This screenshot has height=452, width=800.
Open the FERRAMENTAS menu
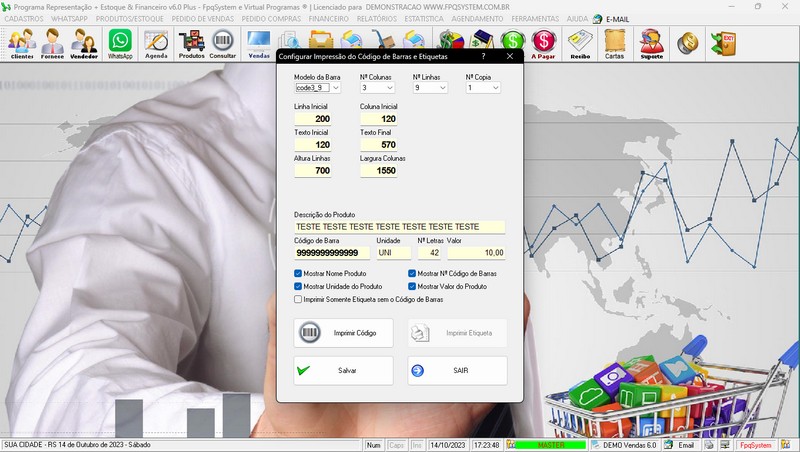pyautogui.click(x=535, y=19)
